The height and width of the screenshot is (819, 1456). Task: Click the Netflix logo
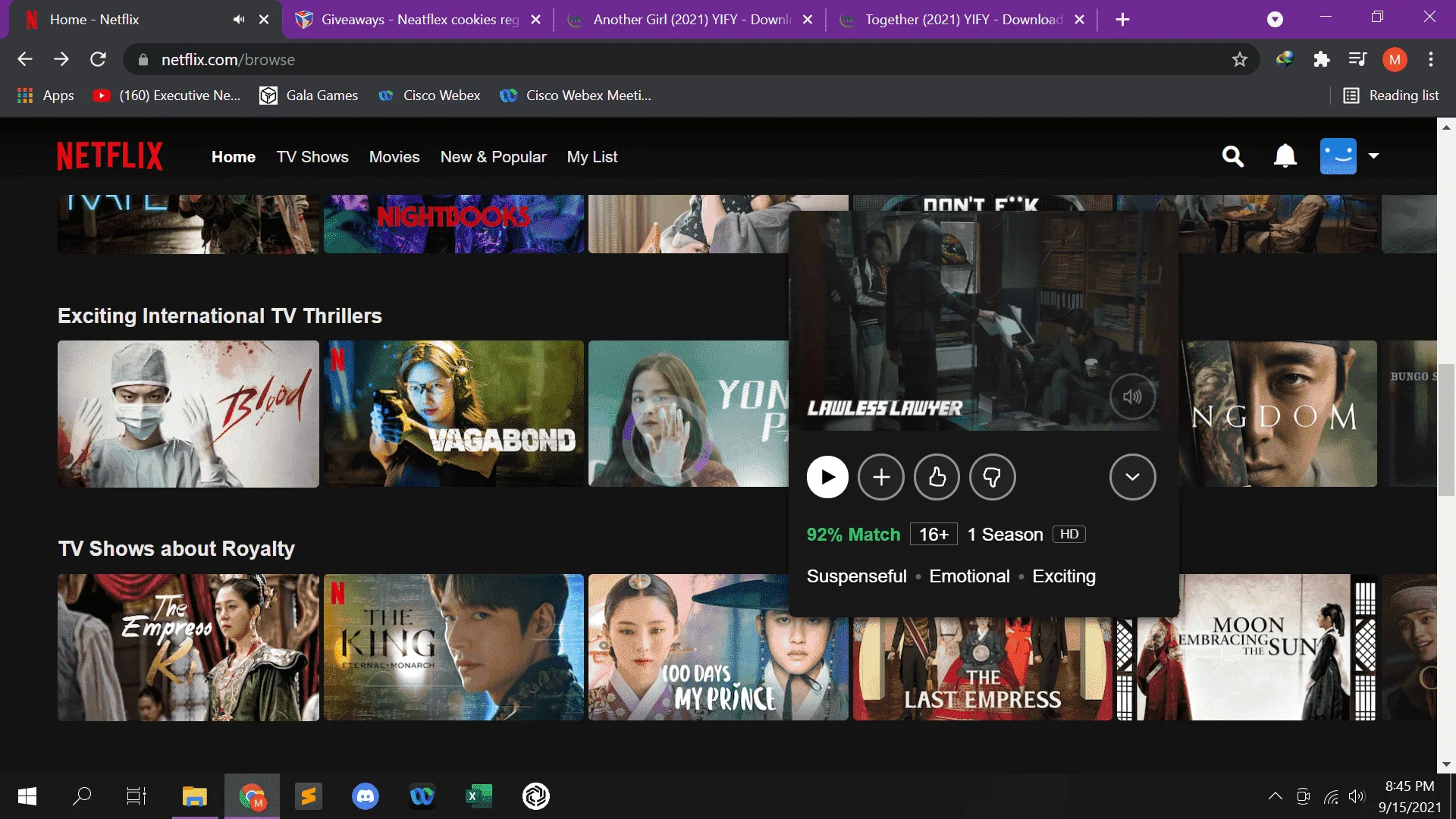110,156
